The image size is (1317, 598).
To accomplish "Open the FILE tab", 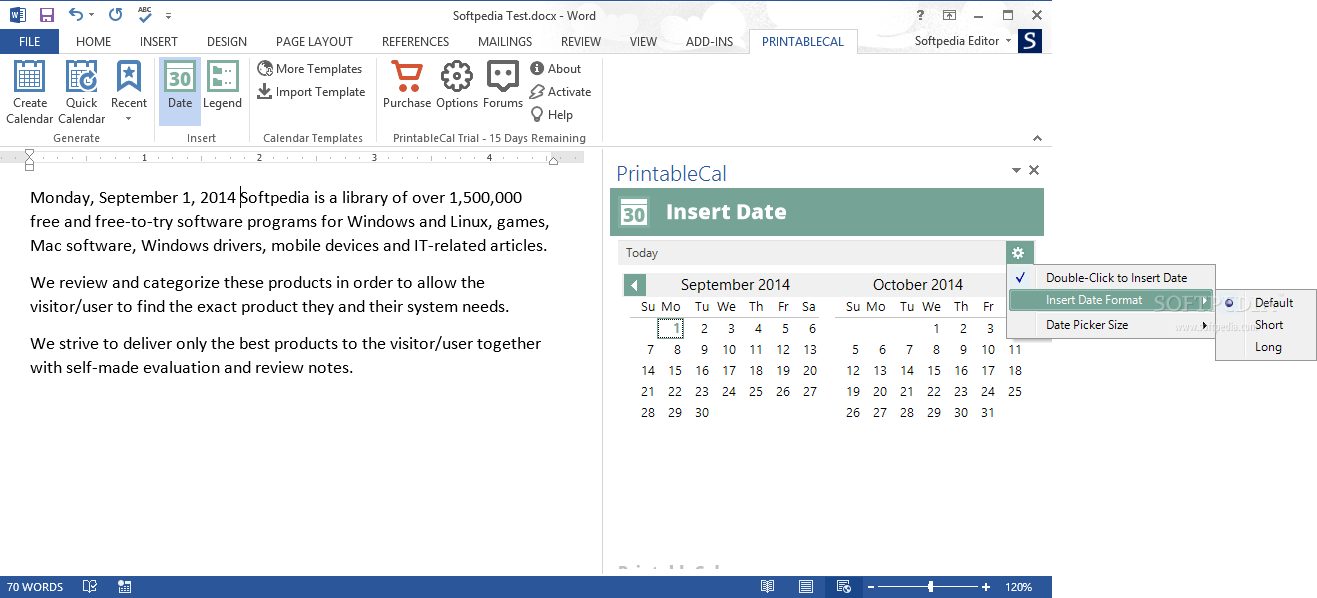I will coord(29,41).
